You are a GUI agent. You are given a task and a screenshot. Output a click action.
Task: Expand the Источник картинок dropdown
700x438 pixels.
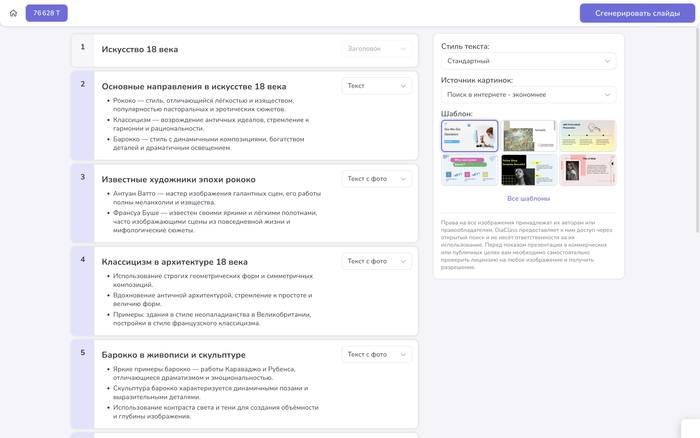529,95
